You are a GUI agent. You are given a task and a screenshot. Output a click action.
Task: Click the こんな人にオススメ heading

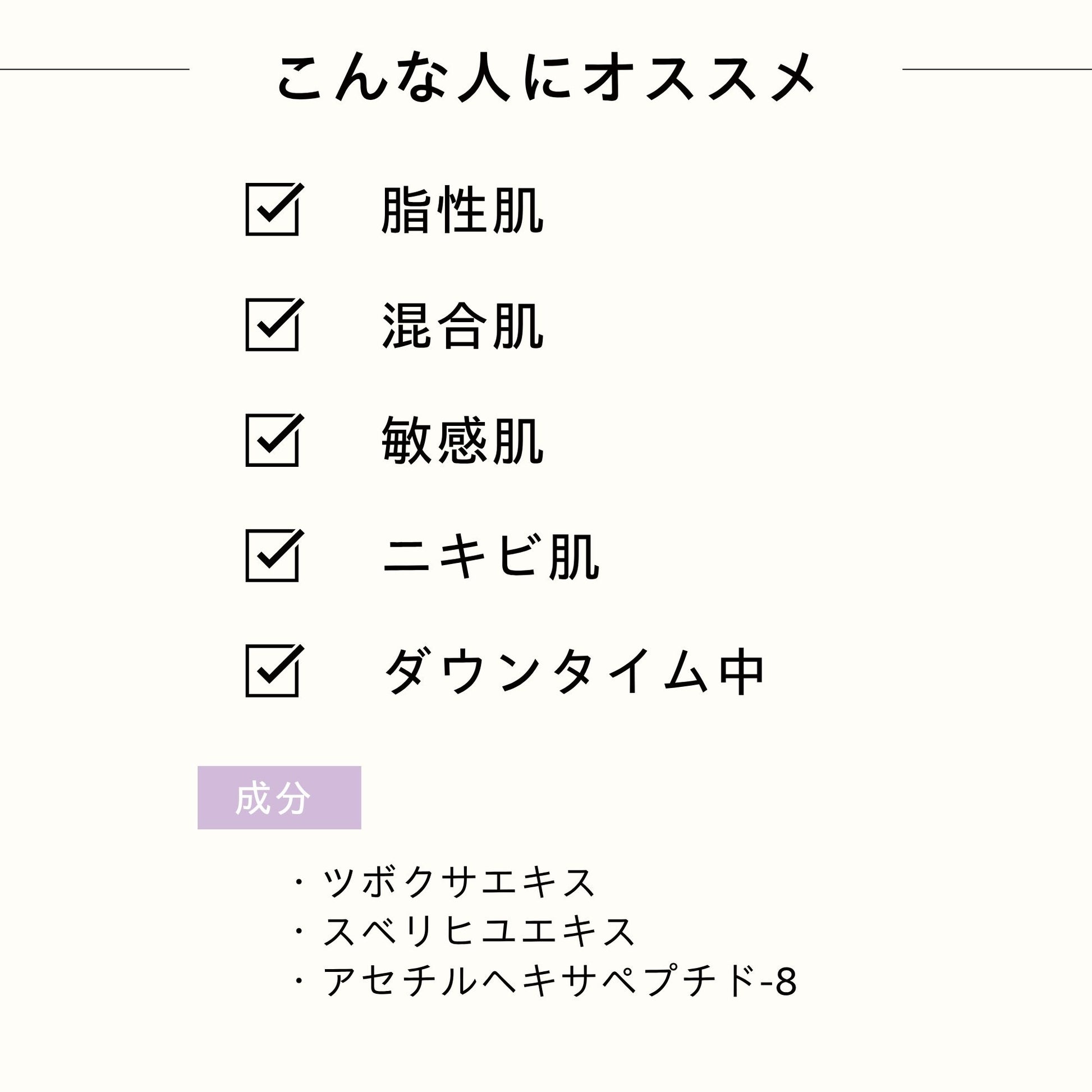(545, 77)
